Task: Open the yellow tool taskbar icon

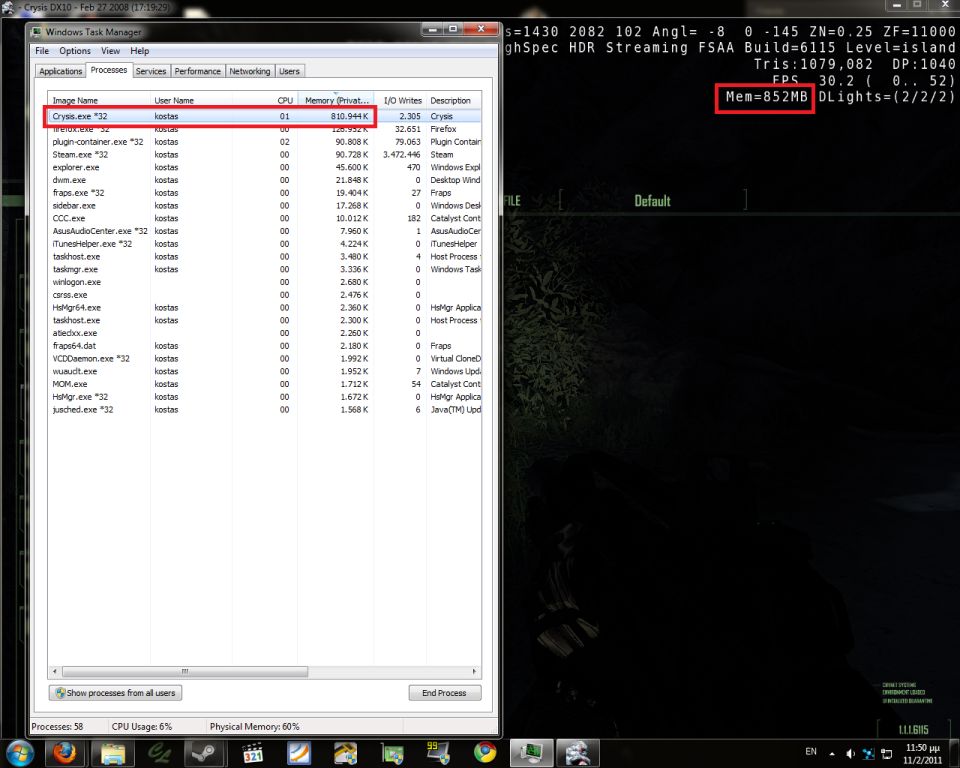Action: click(345, 753)
